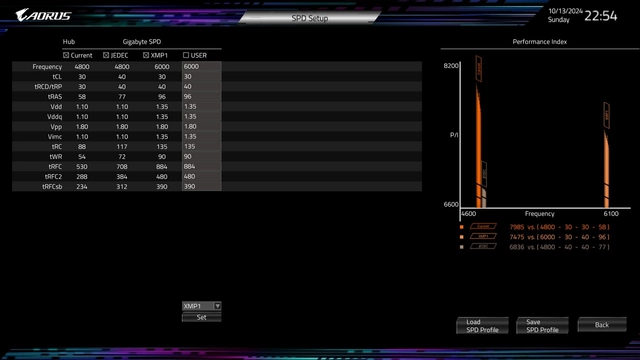This screenshot has height=360, width=640.
Task: Click the JEDEC bar flag in chart
Action: tap(484, 175)
